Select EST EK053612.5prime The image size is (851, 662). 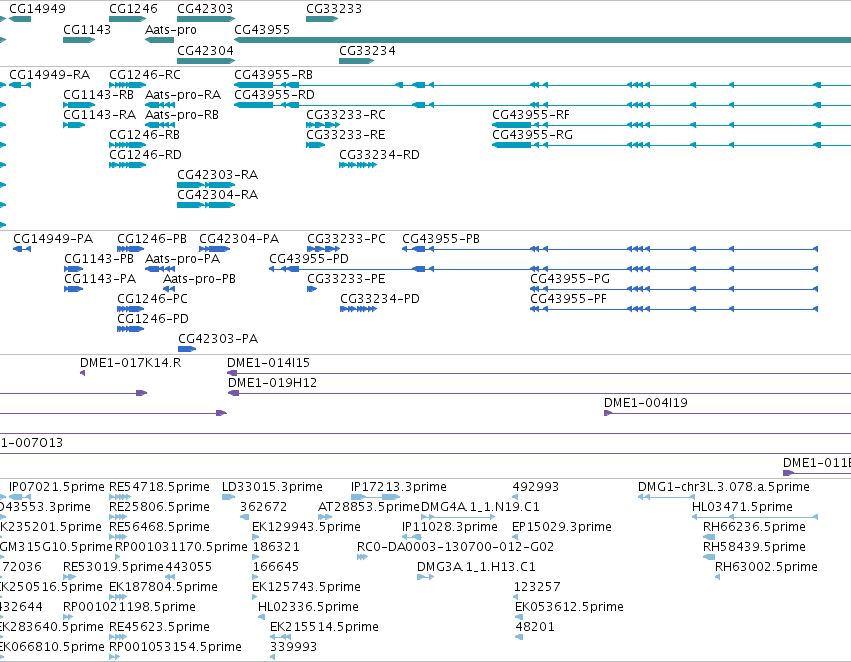point(569,607)
